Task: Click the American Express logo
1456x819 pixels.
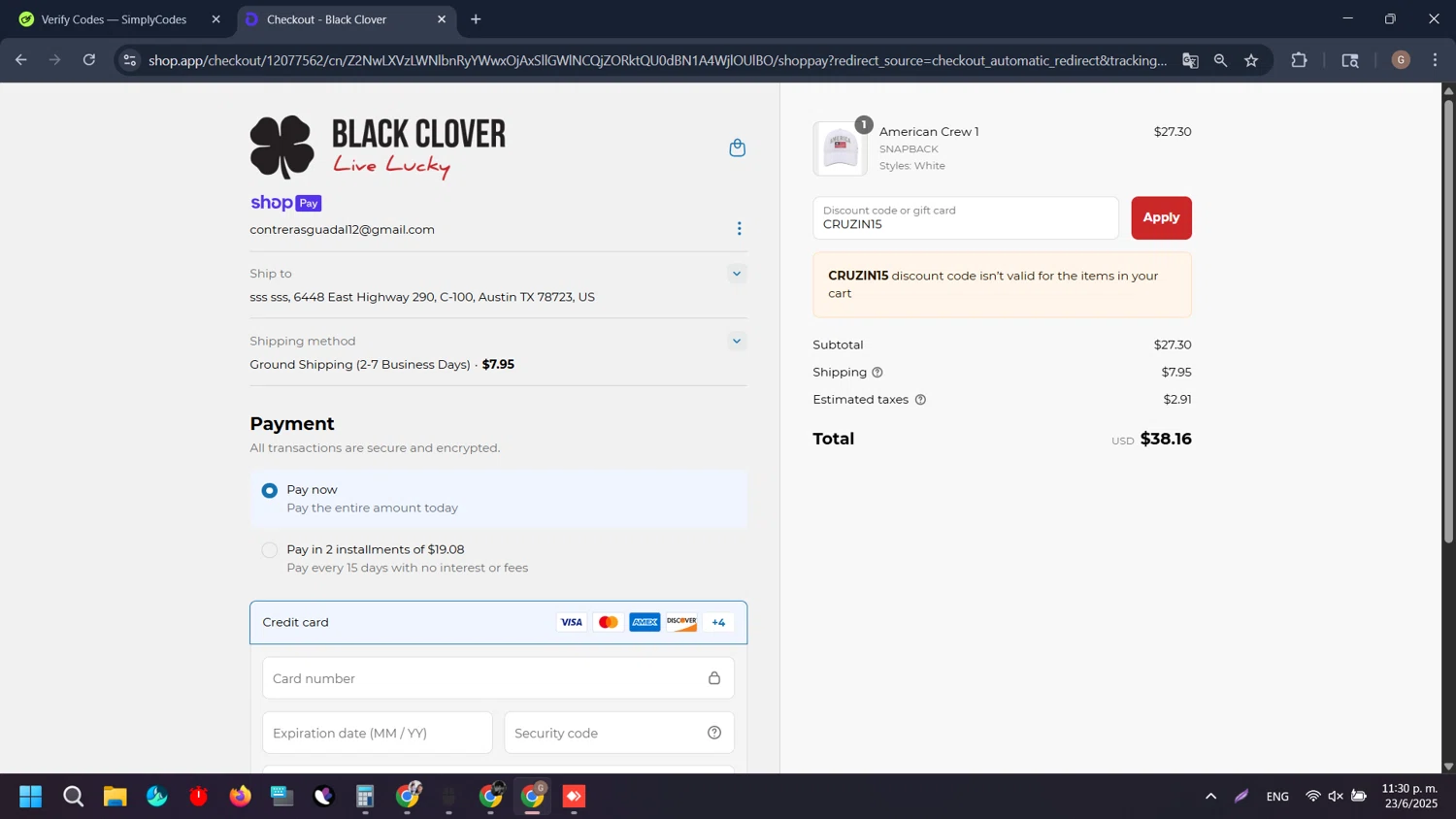Action: pyautogui.click(x=645, y=622)
